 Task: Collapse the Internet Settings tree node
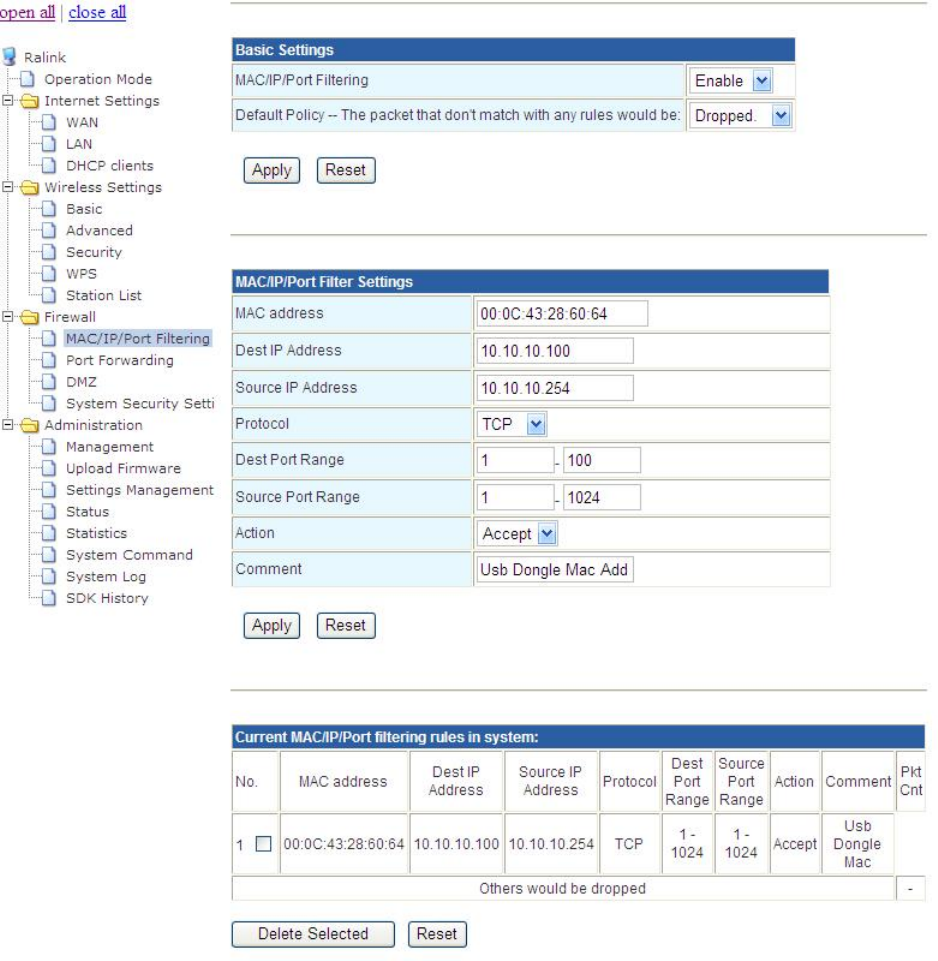[7, 100]
